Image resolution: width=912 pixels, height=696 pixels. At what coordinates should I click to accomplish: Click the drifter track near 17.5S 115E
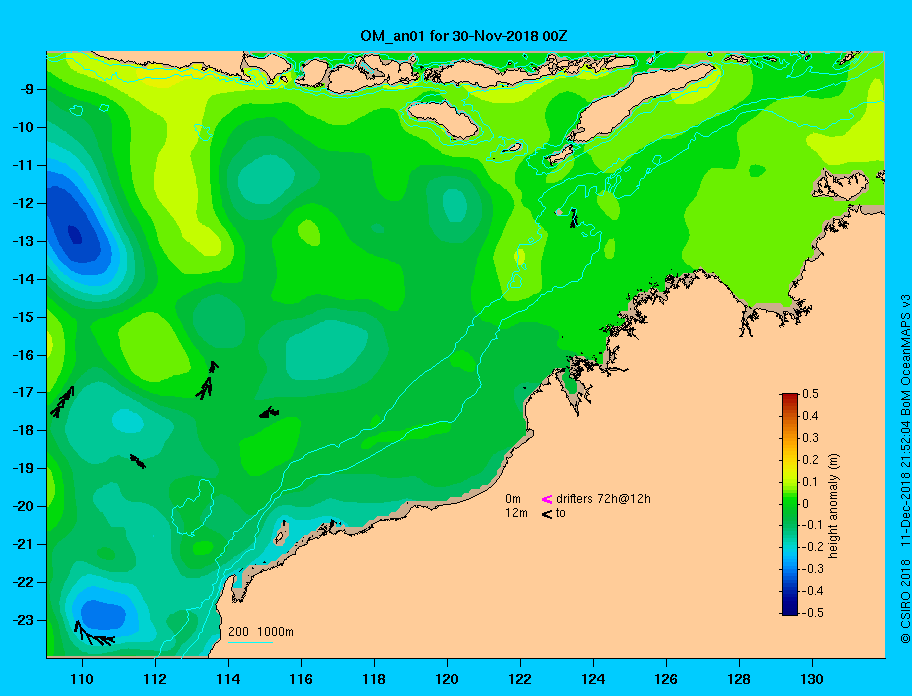coord(269,413)
